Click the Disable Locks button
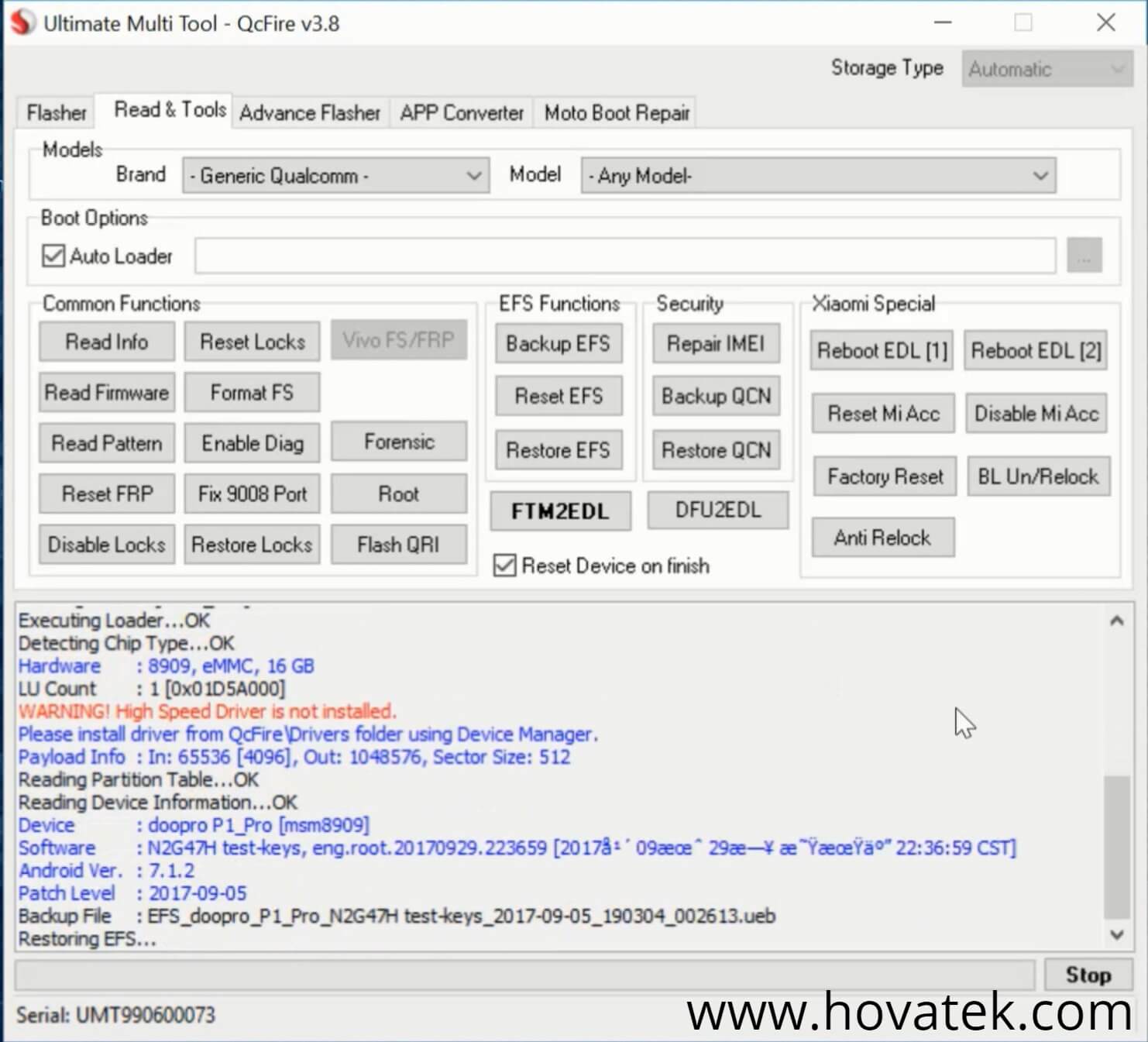The height and width of the screenshot is (1042, 1148). (x=107, y=545)
